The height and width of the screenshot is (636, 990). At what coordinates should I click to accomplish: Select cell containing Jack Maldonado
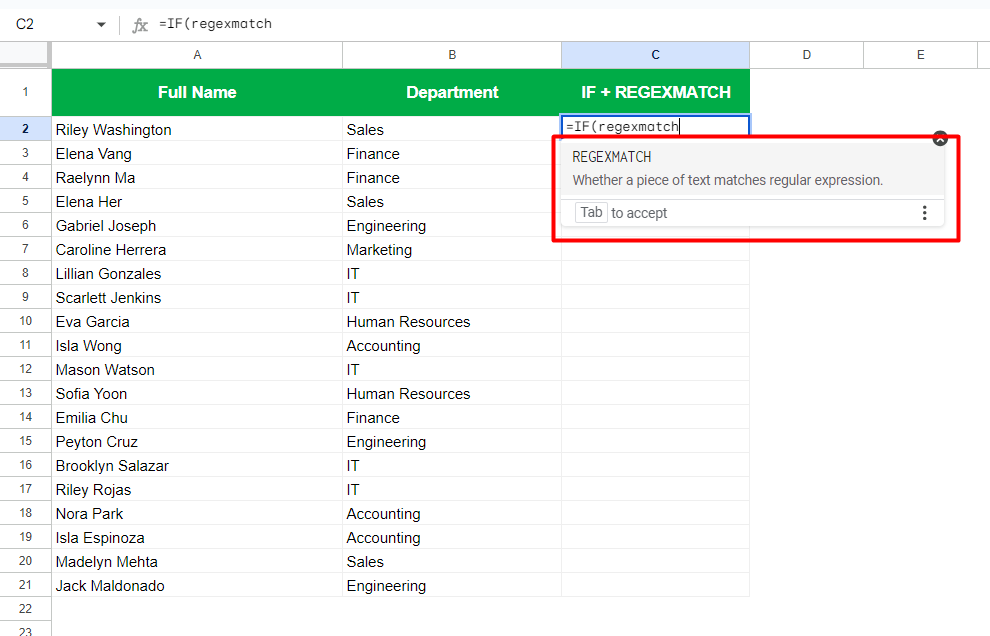pyautogui.click(x=197, y=585)
